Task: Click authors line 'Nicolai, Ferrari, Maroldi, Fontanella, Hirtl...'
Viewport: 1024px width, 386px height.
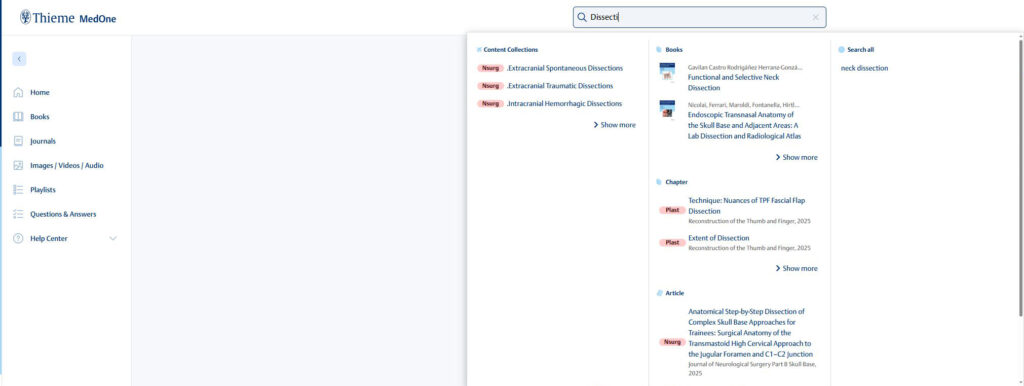Action: (x=743, y=105)
